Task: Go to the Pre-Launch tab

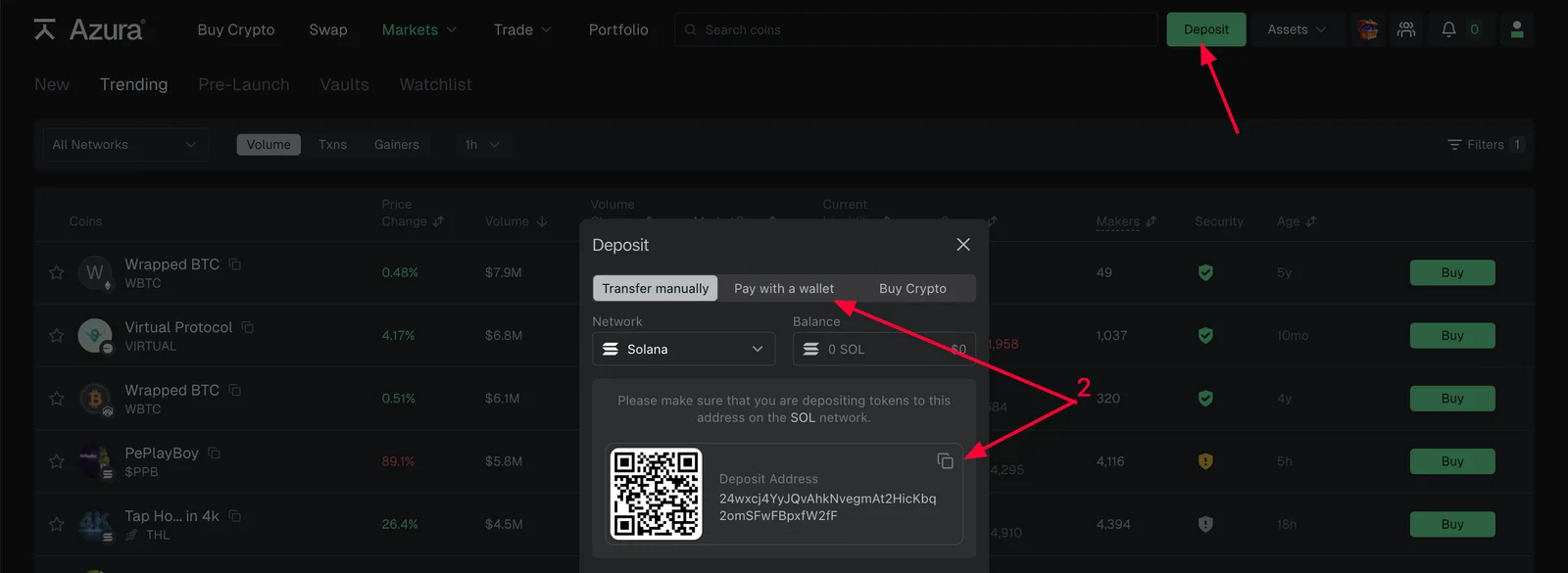Action: (244, 84)
